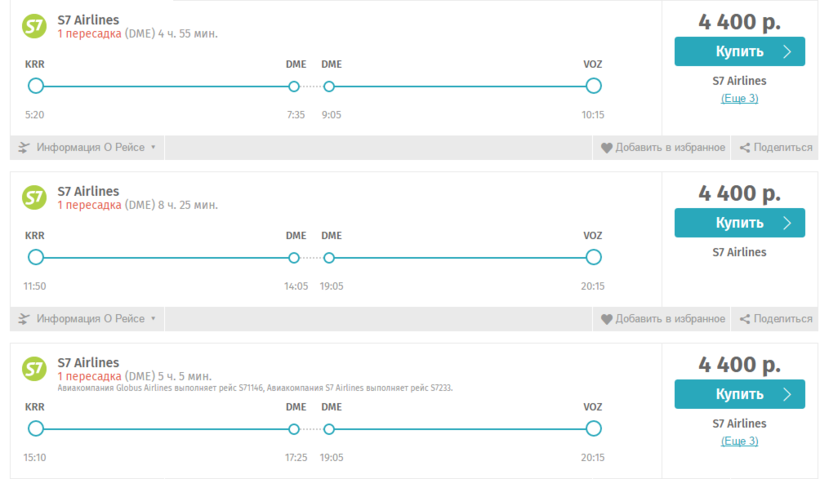
Task: Click KRR departure point on first route
Action: (36, 86)
